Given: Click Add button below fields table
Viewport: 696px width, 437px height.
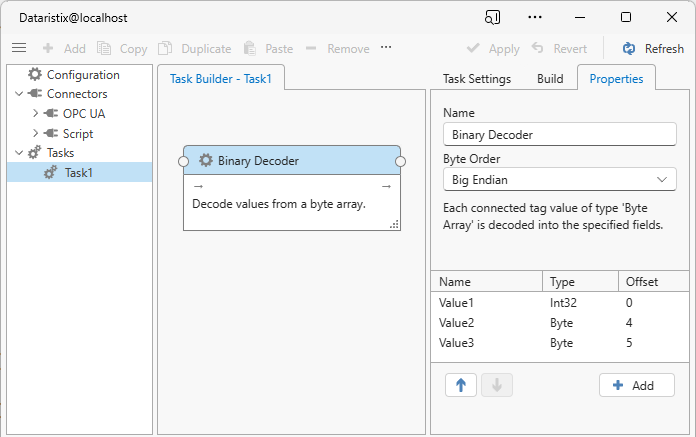Looking at the screenshot, I should [636, 385].
